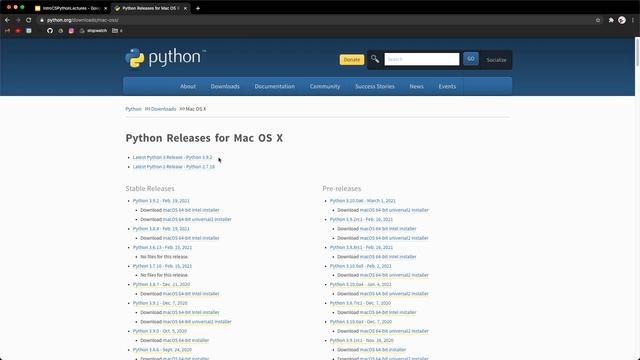Click the browser forward arrow
The height and width of the screenshot is (360, 640).
click(x=18, y=20)
